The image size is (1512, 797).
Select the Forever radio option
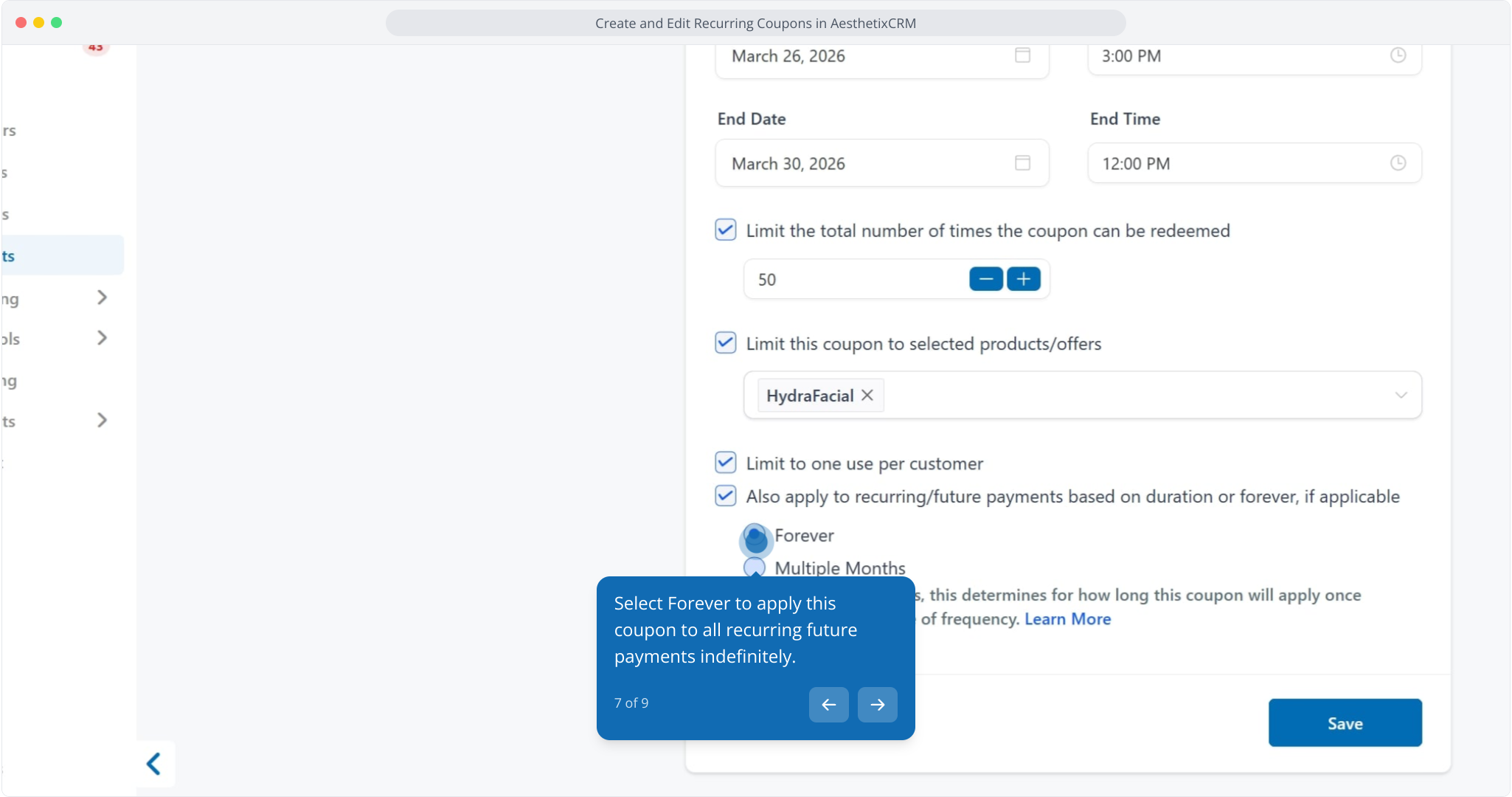(x=755, y=536)
